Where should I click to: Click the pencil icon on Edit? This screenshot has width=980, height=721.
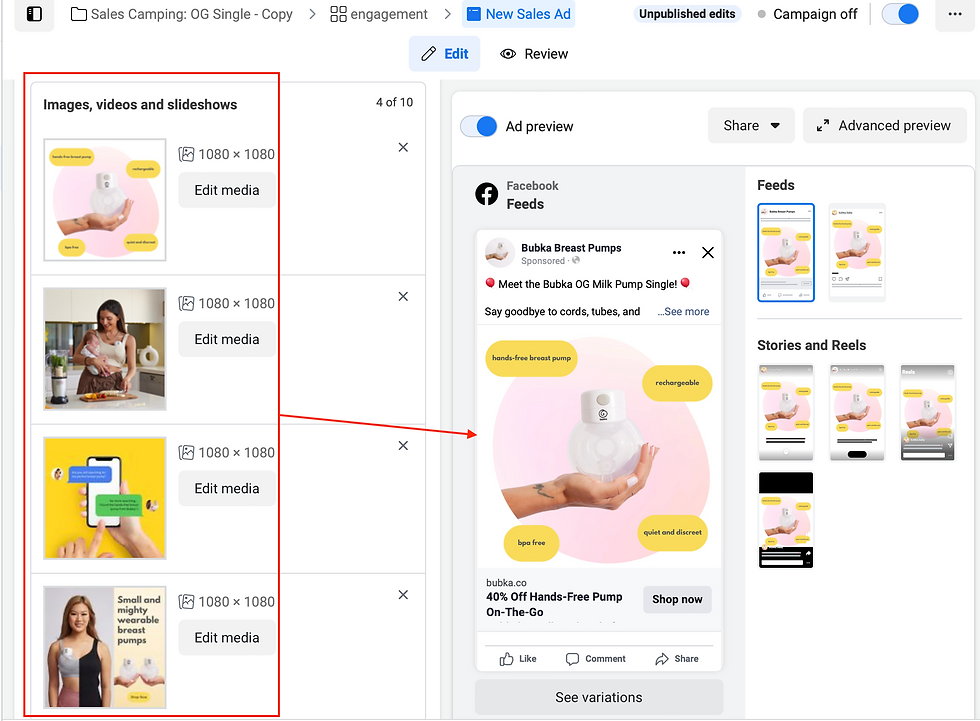(x=429, y=54)
